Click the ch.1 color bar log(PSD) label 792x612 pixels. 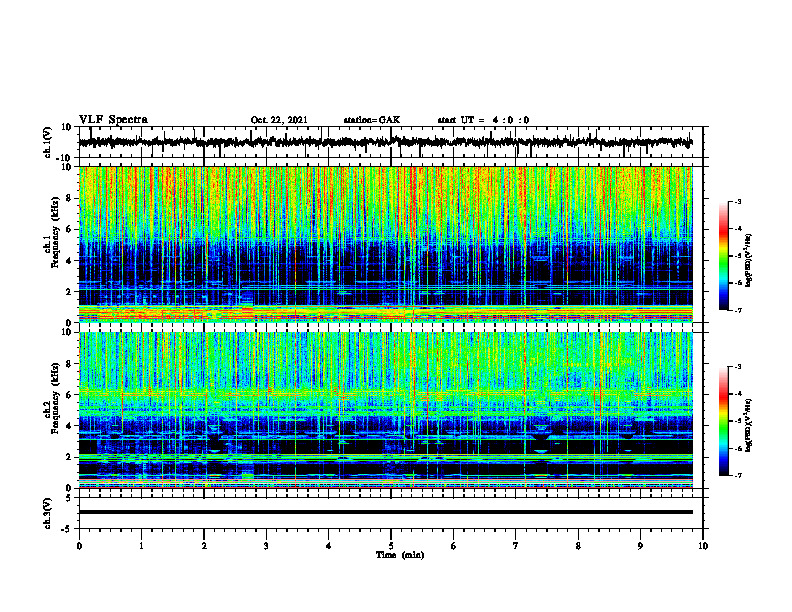tap(749, 261)
